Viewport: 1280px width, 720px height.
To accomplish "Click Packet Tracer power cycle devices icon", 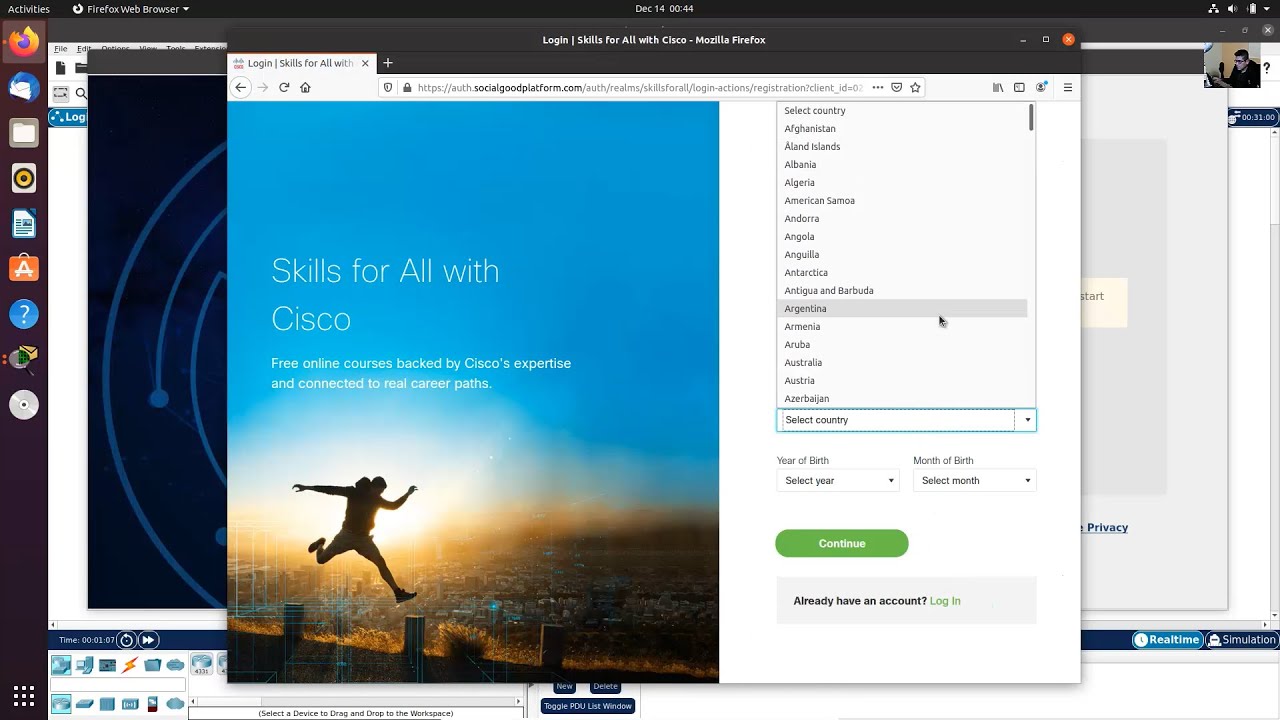I will [126, 640].
